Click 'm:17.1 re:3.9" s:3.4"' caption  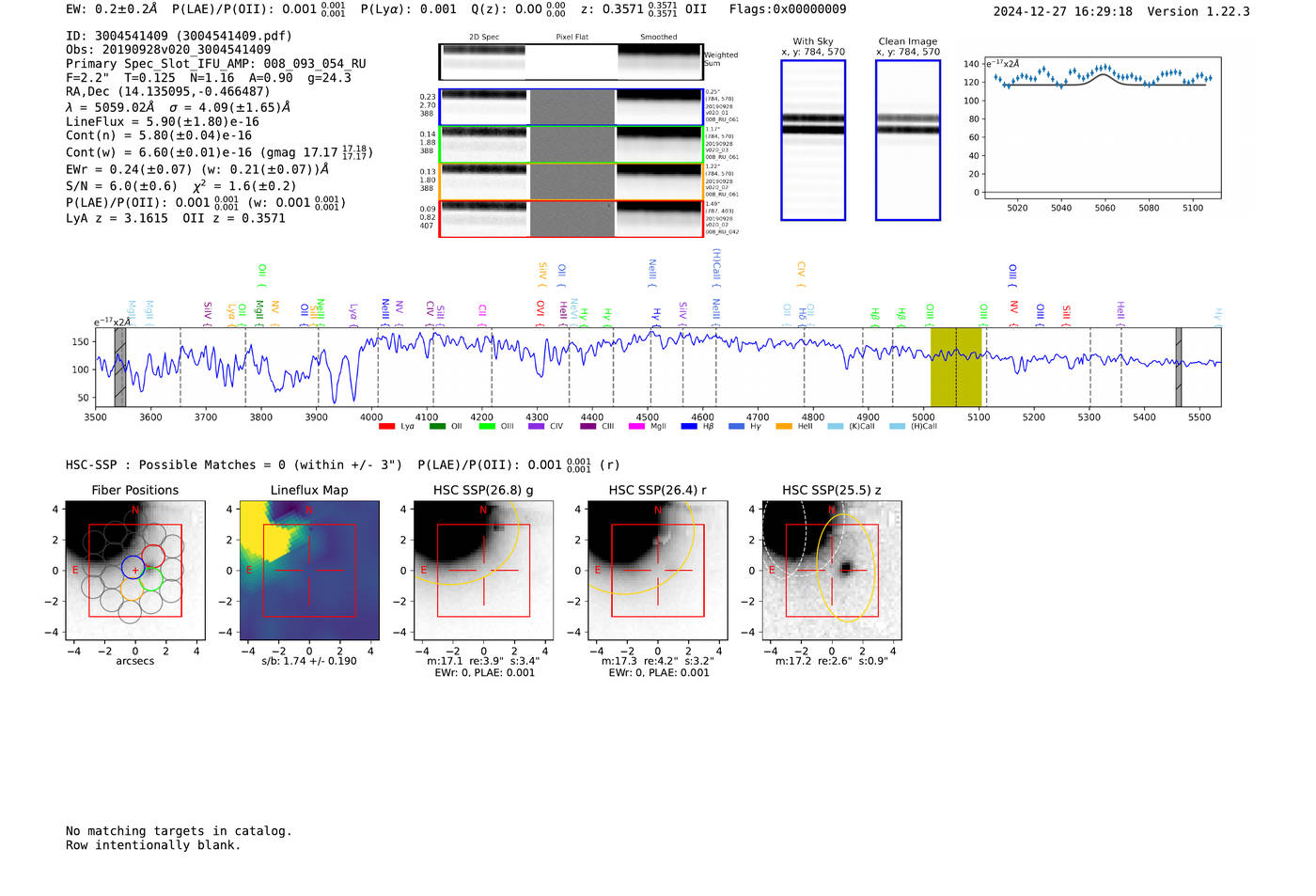pos(483,661)
